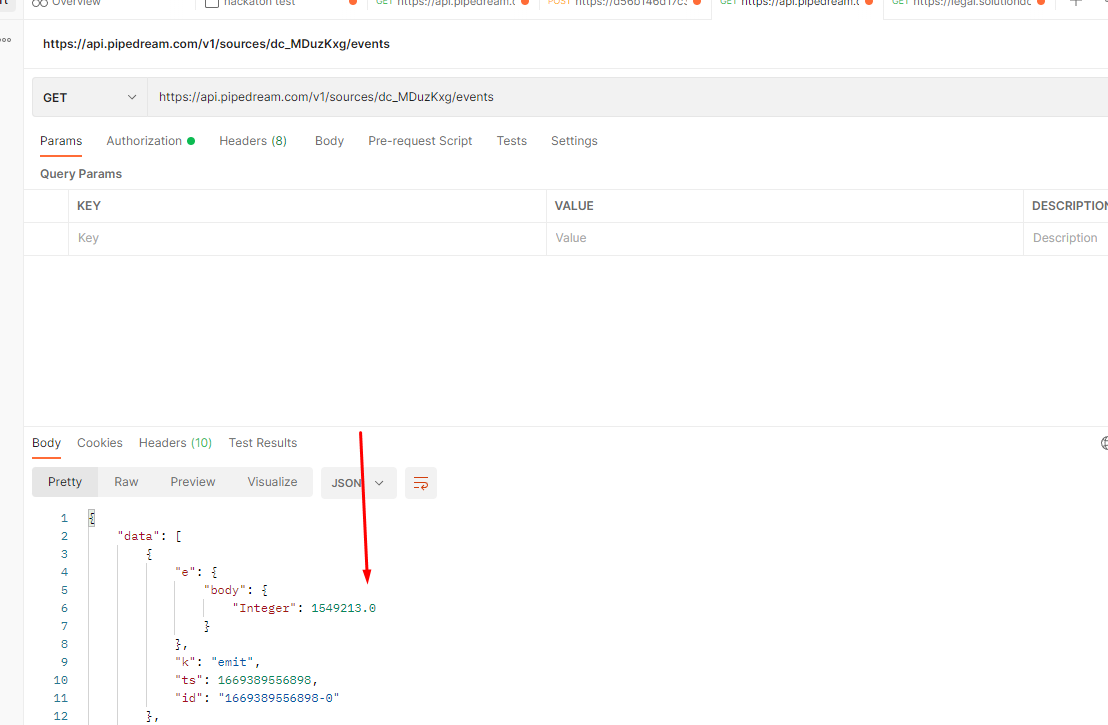
Task: Click the "id": "1669389556898-0" line
Action: coord(257,698)
